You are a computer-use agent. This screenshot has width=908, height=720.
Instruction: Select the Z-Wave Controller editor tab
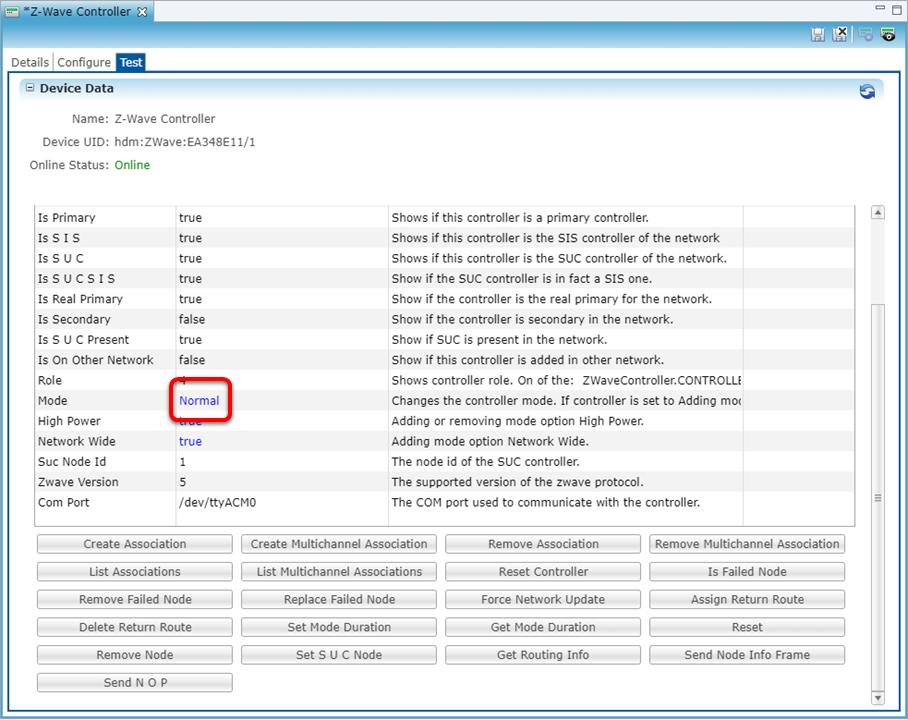[77, 12]
